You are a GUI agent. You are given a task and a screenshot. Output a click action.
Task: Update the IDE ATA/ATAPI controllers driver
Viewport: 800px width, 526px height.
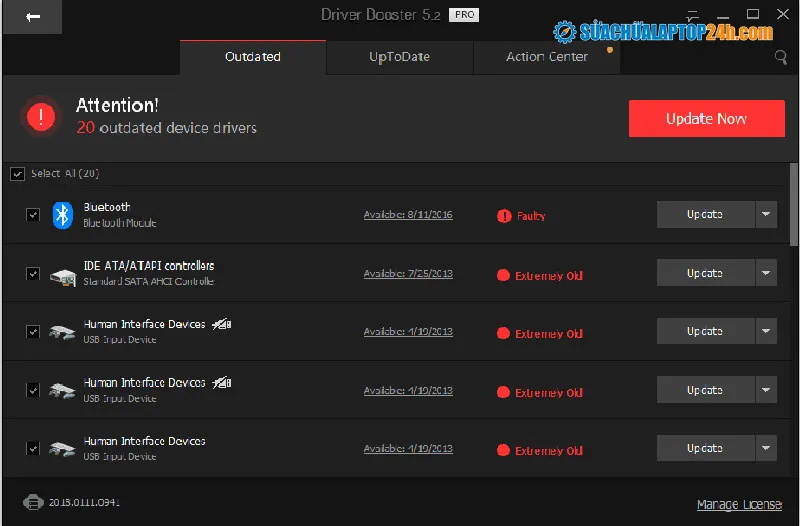[705, 273]
